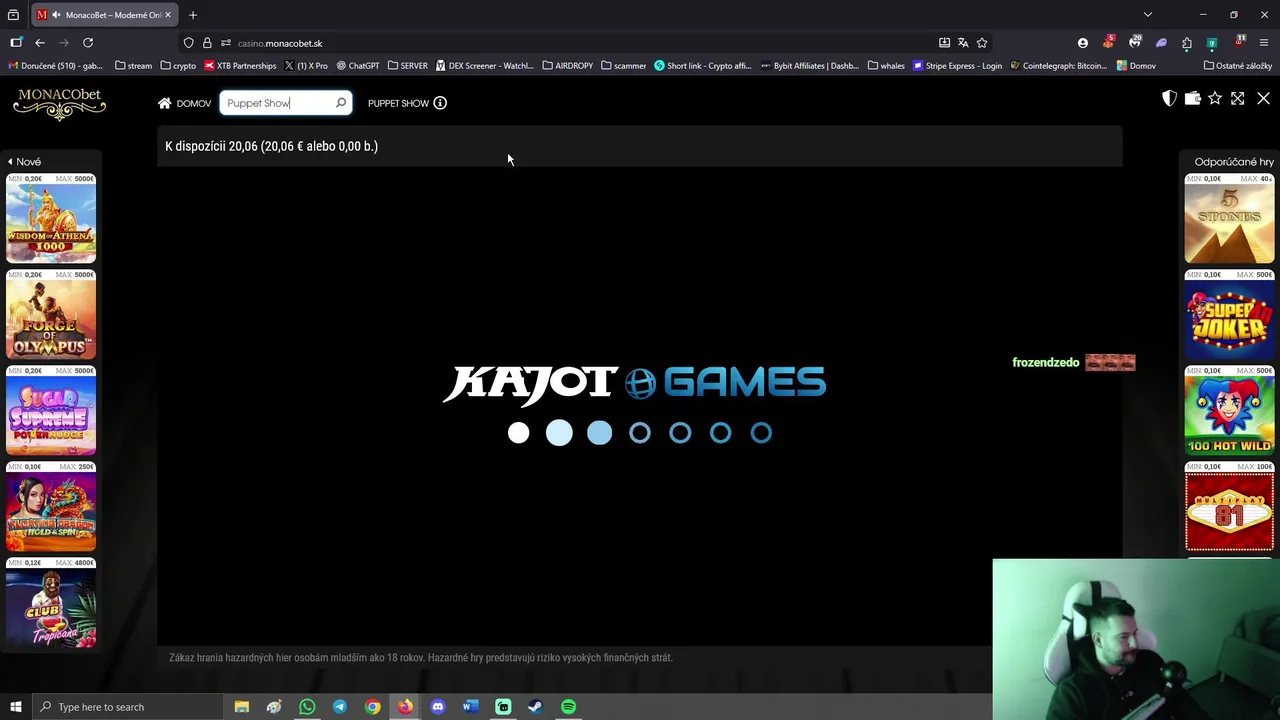
Task: Open the responsible gaming shield icon
Action: tap(1169, 98)
